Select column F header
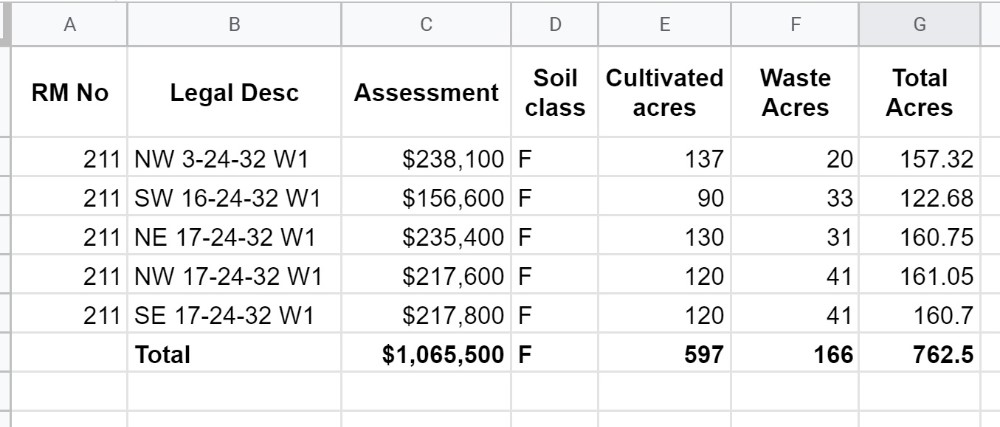The image size is (1000, 427). (795, 24)
